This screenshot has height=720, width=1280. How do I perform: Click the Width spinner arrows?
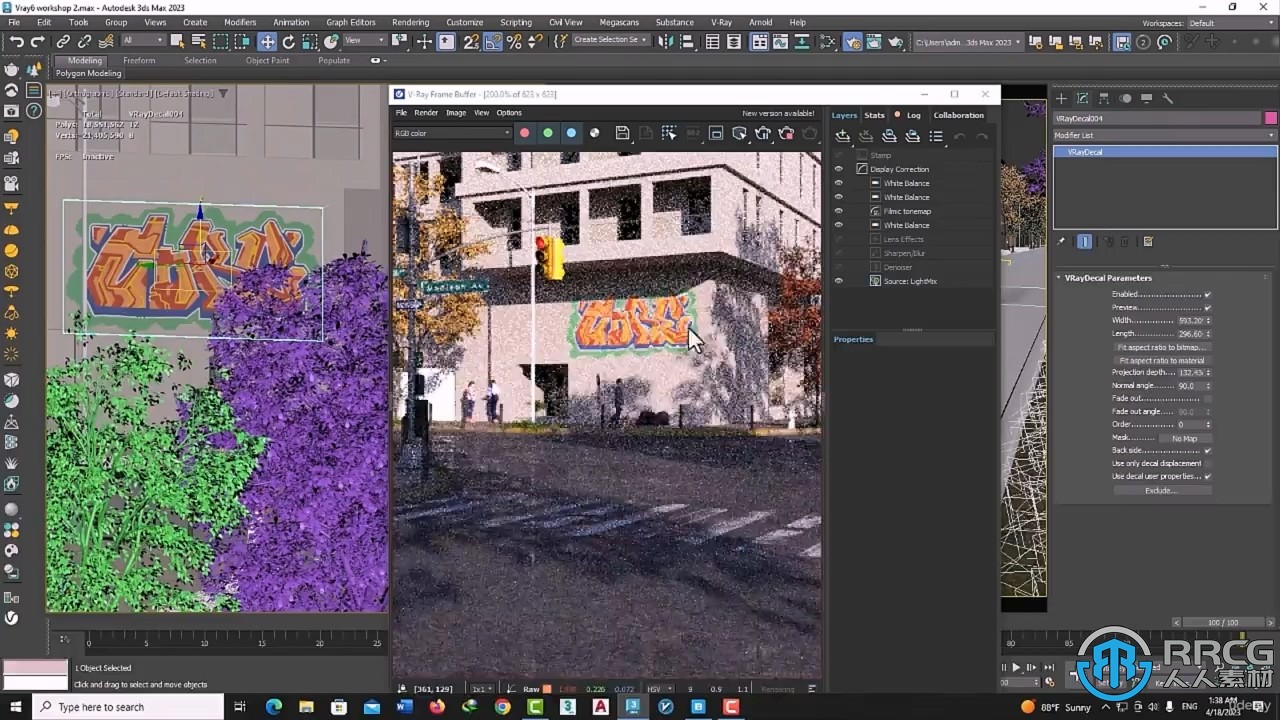tap(1209, 321)
